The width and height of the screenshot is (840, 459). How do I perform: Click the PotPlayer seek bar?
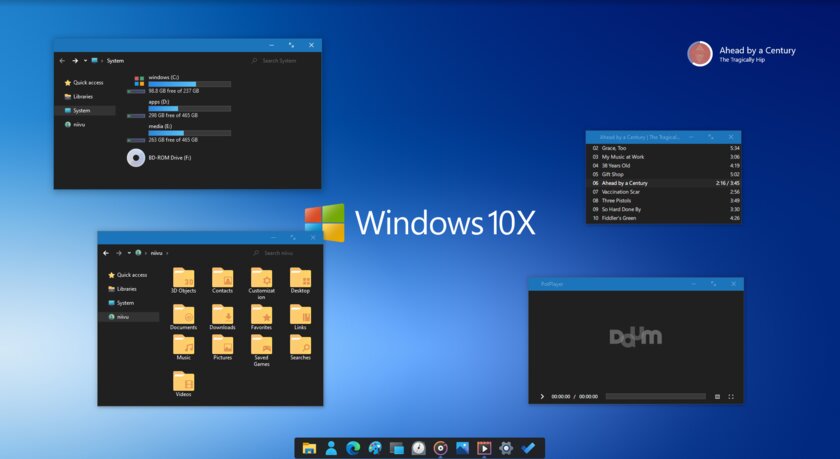pos(653,397)
